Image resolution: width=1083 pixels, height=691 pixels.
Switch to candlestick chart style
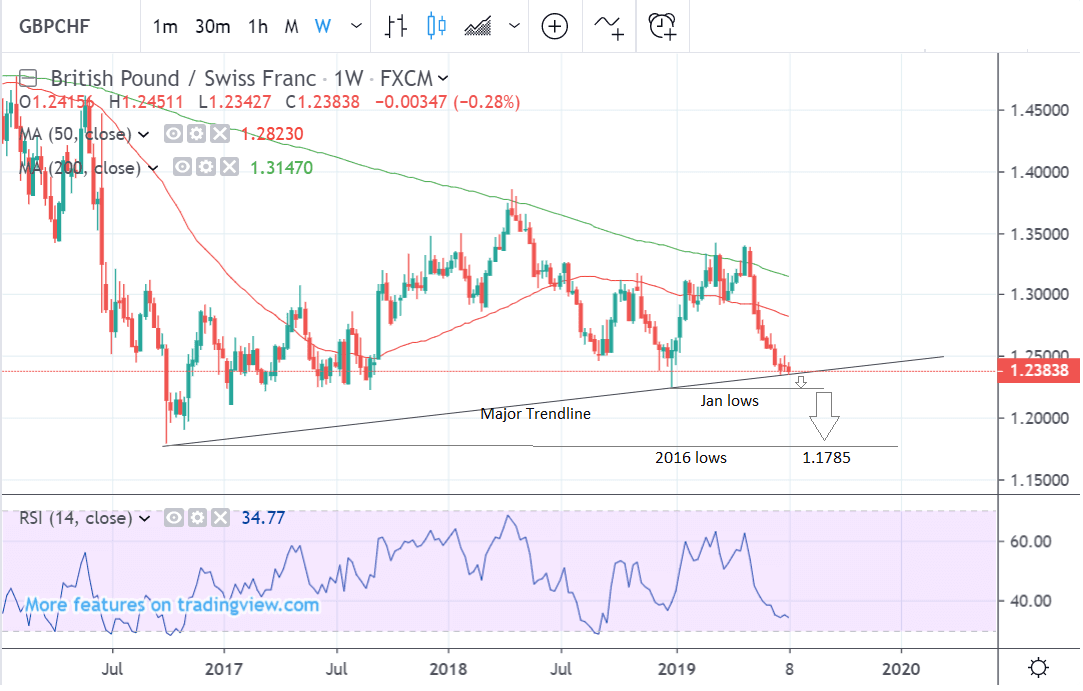436,27
